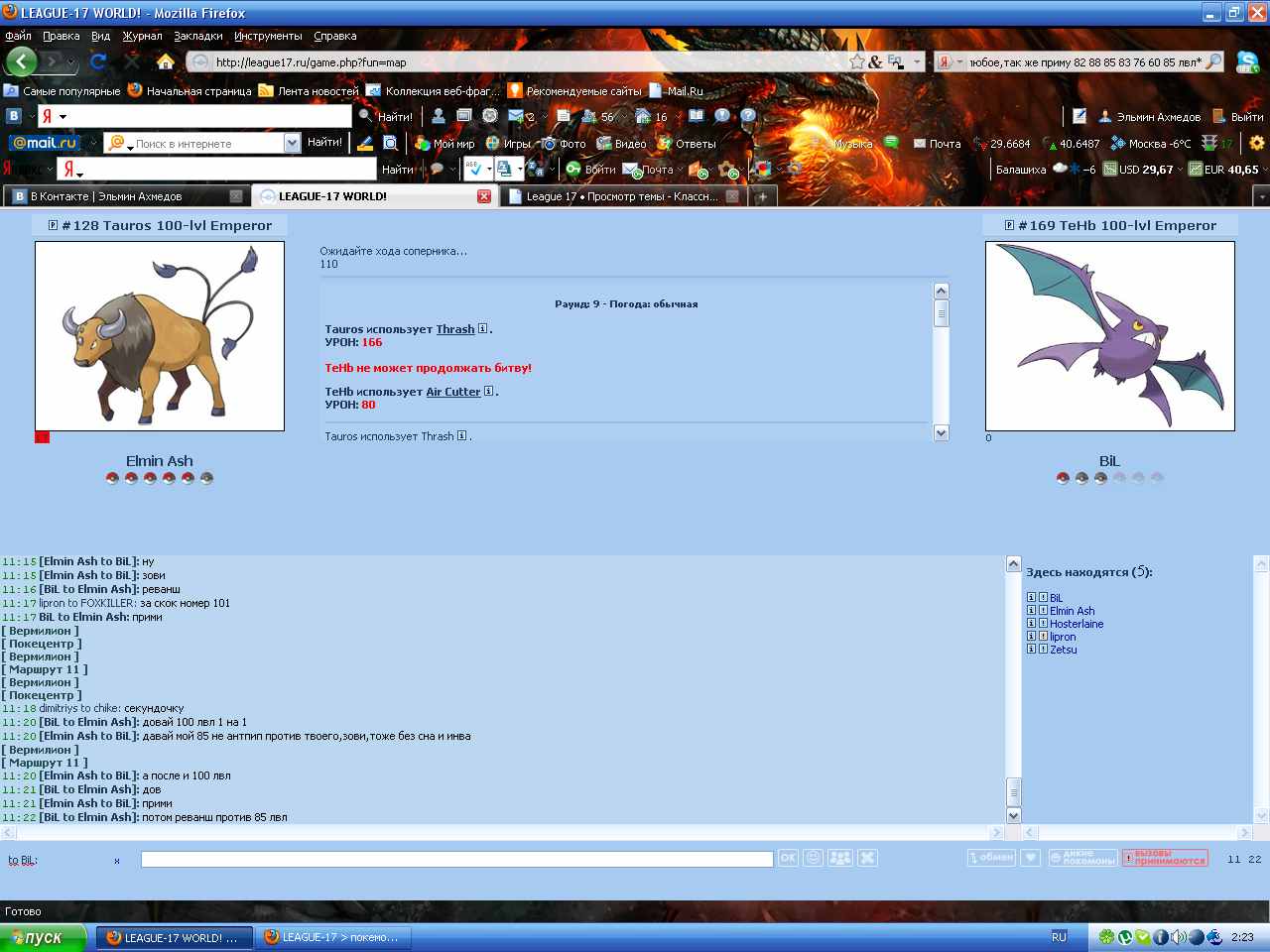Switch to LEAGUE-17 > покемо... taskbar window
1270x952 pixels.
click(x=333, y=937)
